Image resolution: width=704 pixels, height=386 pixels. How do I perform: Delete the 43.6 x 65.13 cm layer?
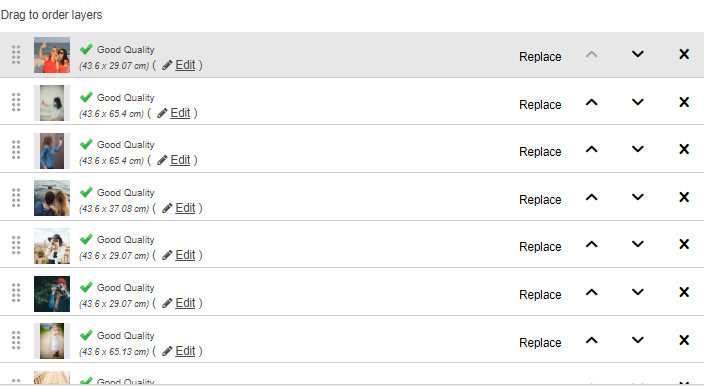tap(684, 340)
